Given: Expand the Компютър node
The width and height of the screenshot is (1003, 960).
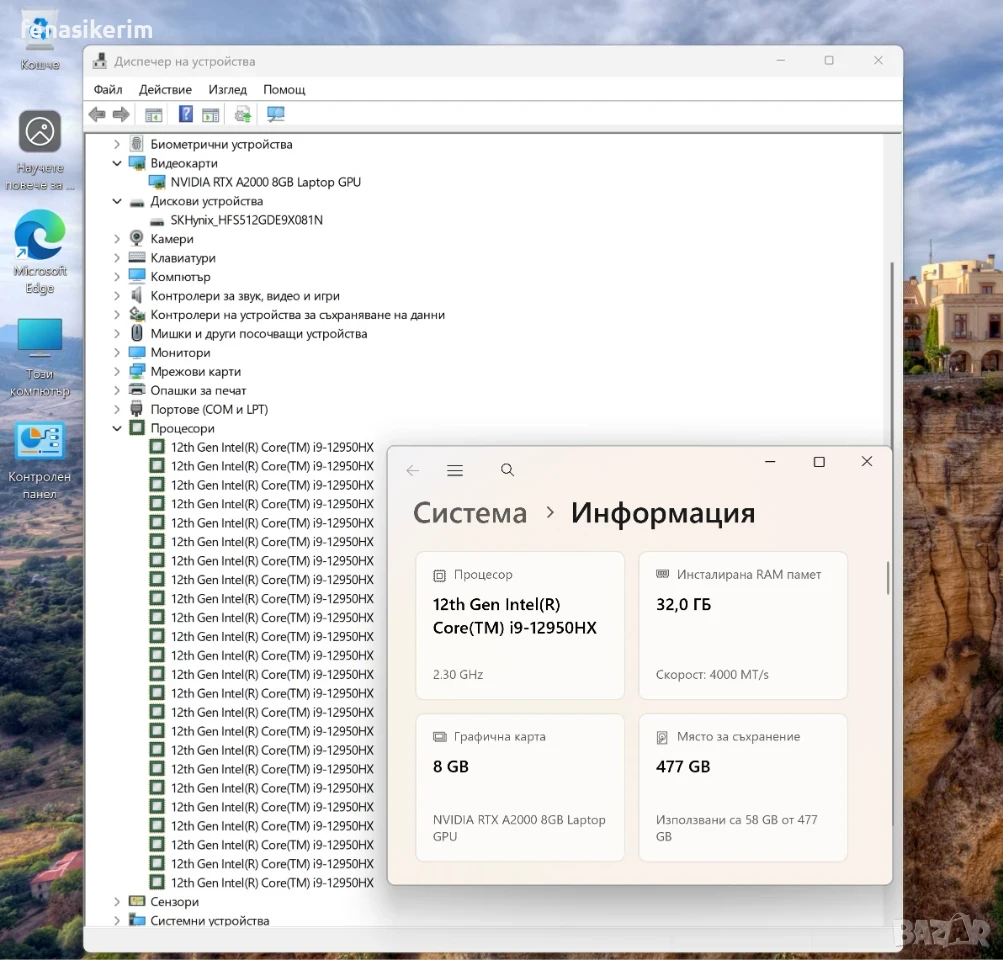Looking at the screenshot, I should (117, 277).
